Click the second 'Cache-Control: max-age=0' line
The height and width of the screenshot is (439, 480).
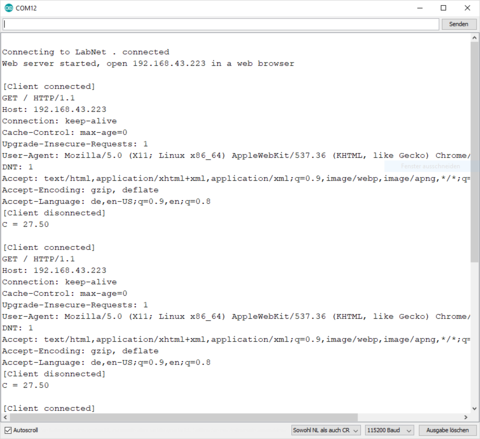(65, 293)
